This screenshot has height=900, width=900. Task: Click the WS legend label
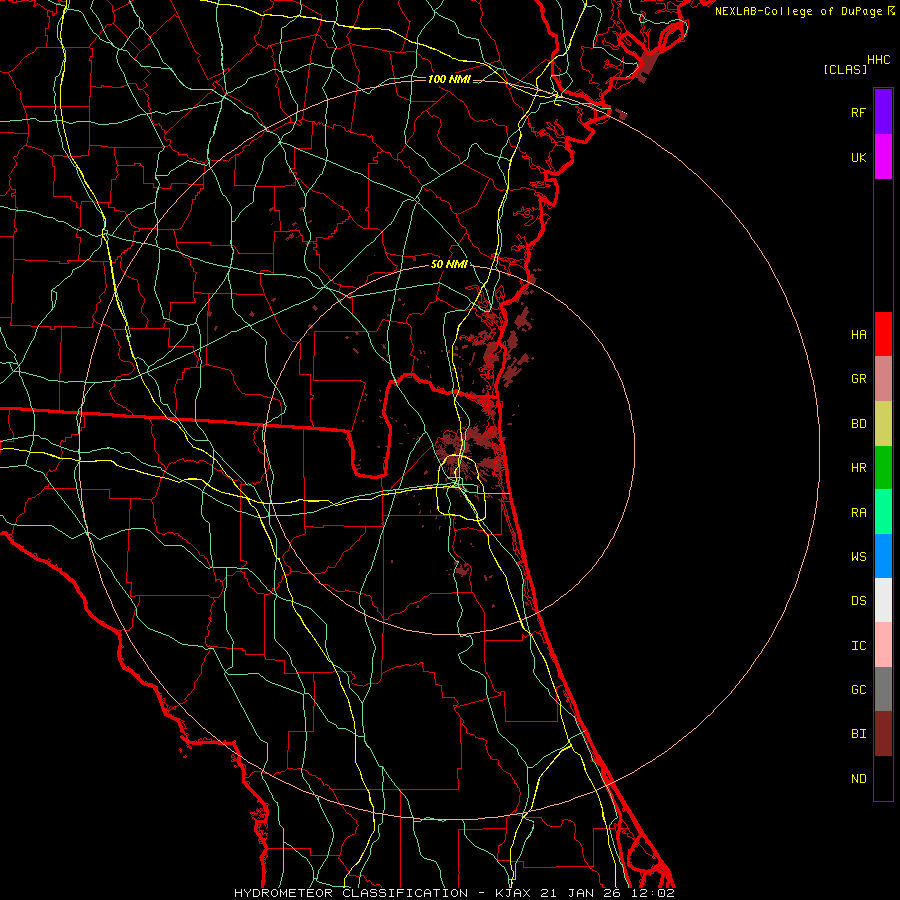858,556
